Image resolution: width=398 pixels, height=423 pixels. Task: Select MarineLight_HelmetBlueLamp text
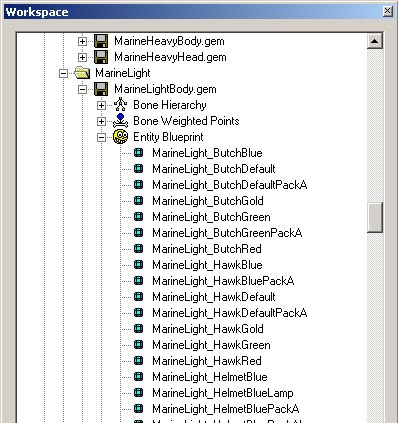(223, 393)
